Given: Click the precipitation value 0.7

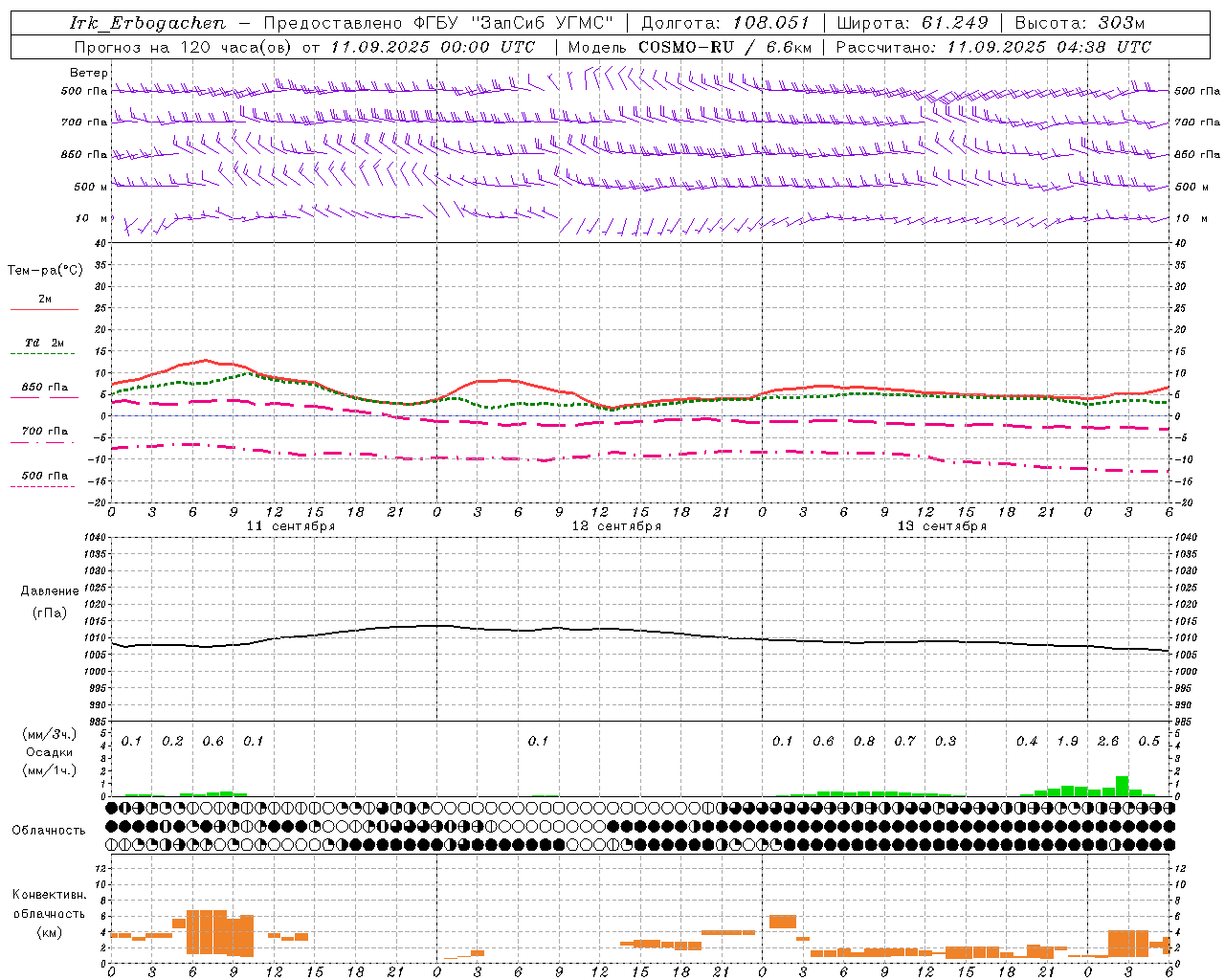Looking at the screenshot, I should click(x=904, y=742).
